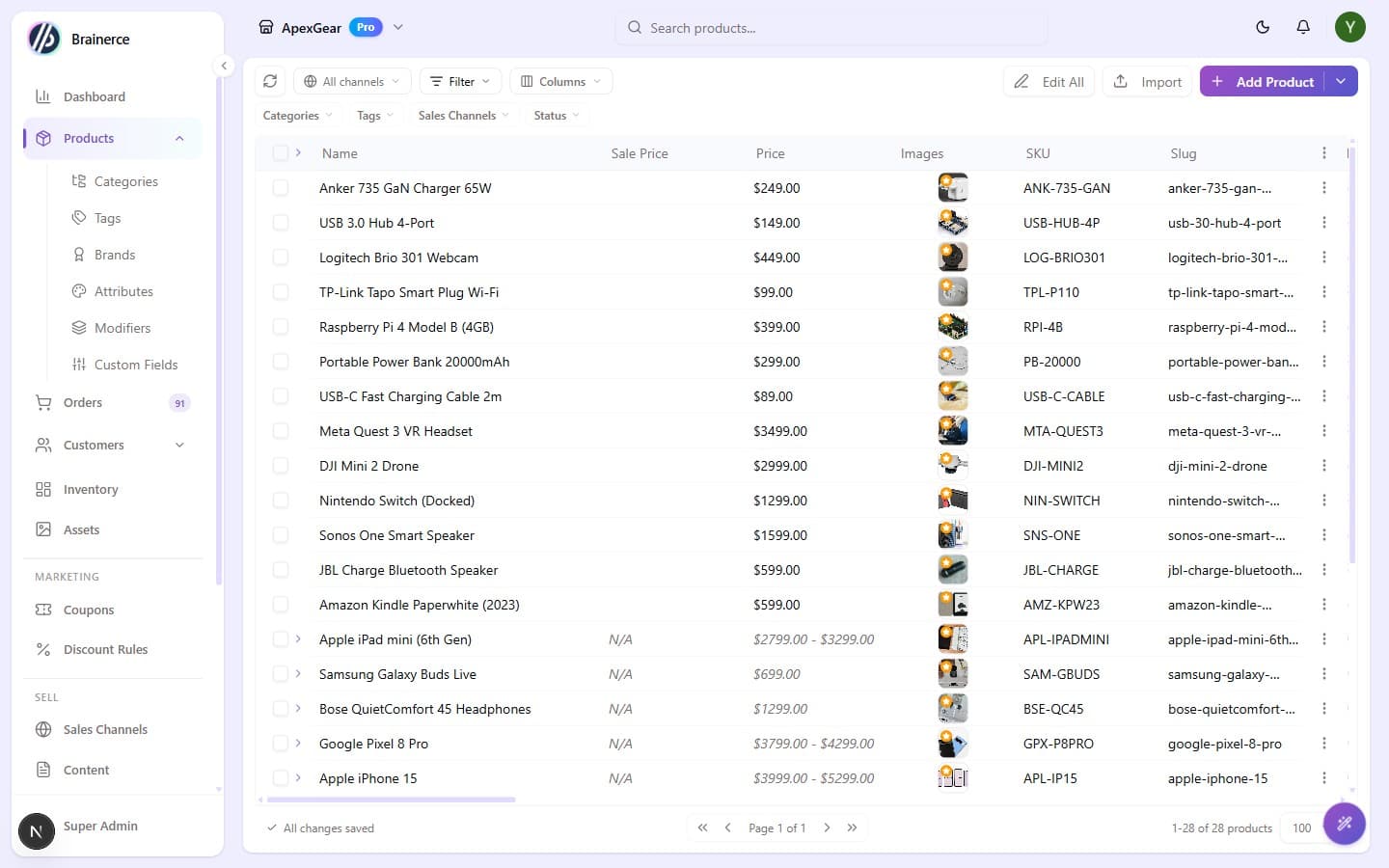Expand Google Pixel 8 Pro variants
Screen dimensions: 1389x868
[298, 744]
